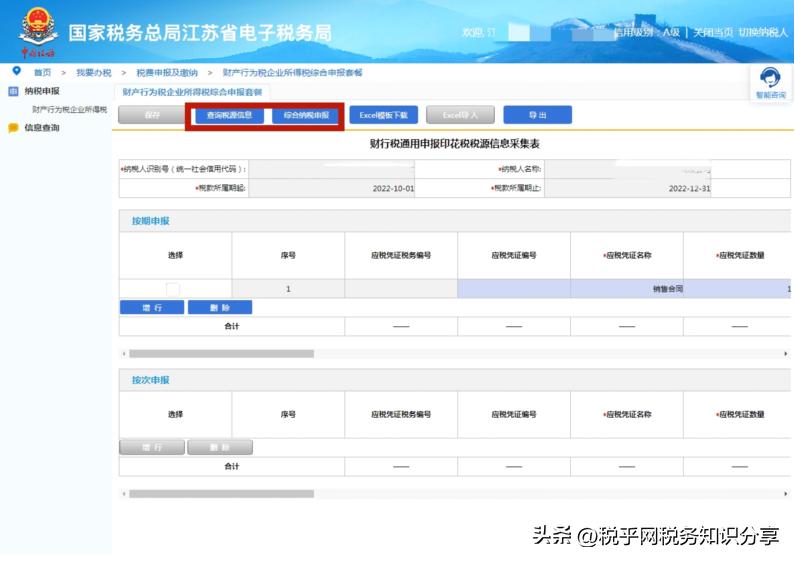Viewport: 795px width, 561px height.
Task: Click the 序号 cell showing 1
Action: click(288, 289)
